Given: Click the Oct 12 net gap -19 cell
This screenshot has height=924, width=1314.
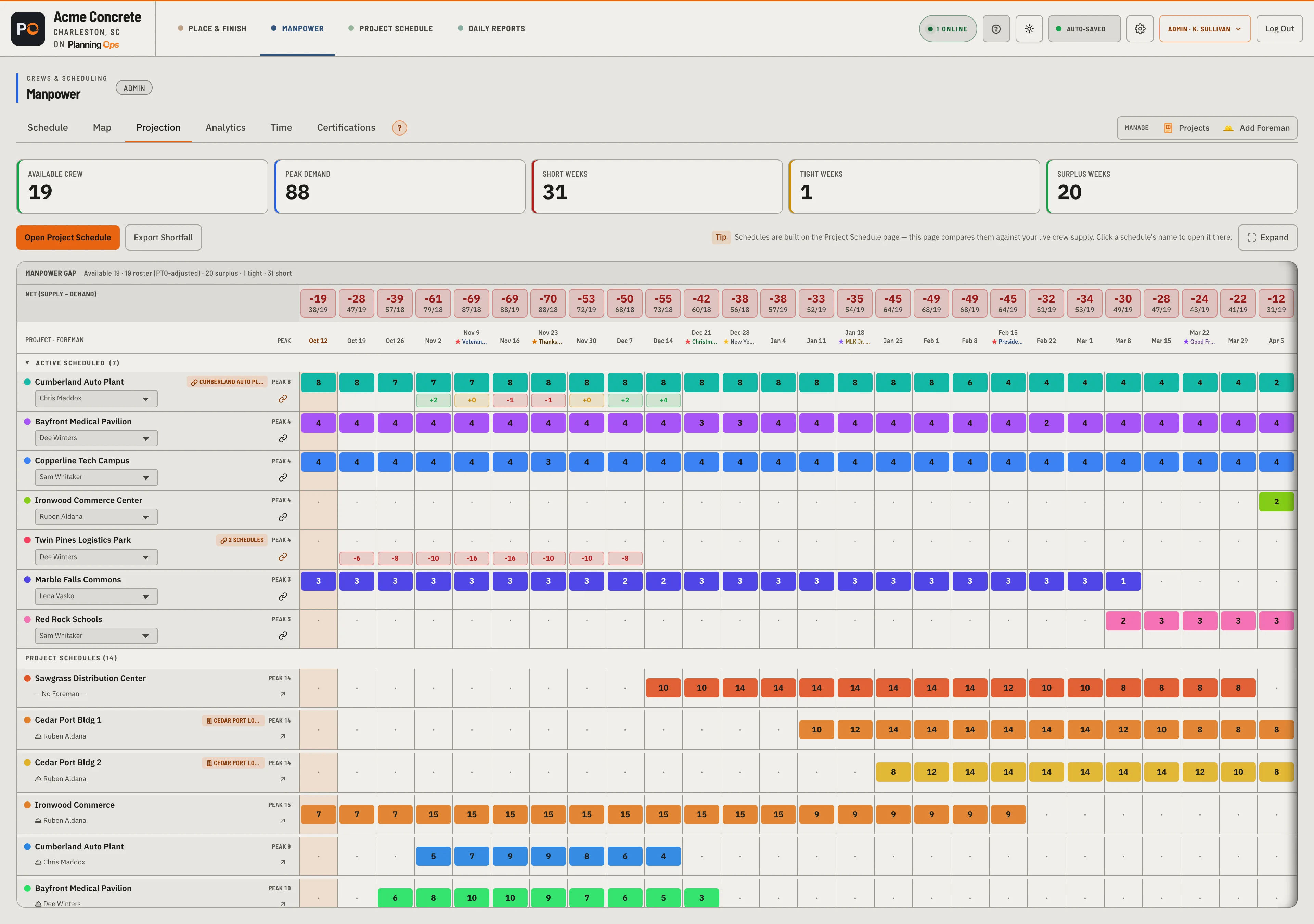Looking at the screenshot, I should 318,303.
